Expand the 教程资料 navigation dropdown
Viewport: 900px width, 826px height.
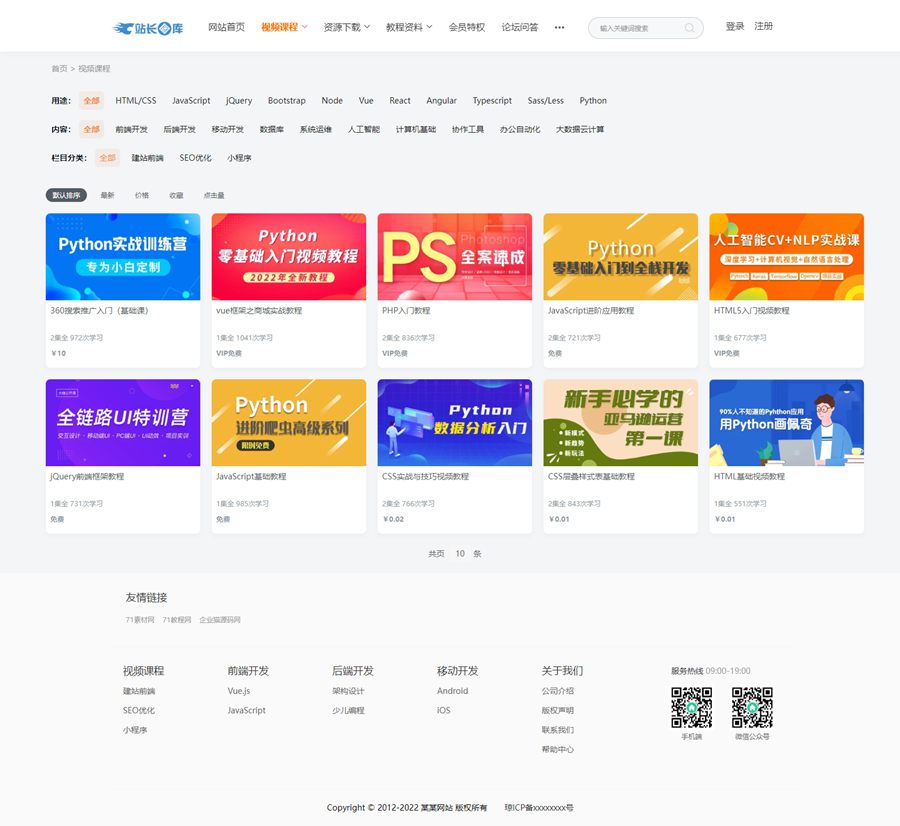point(409,28)
